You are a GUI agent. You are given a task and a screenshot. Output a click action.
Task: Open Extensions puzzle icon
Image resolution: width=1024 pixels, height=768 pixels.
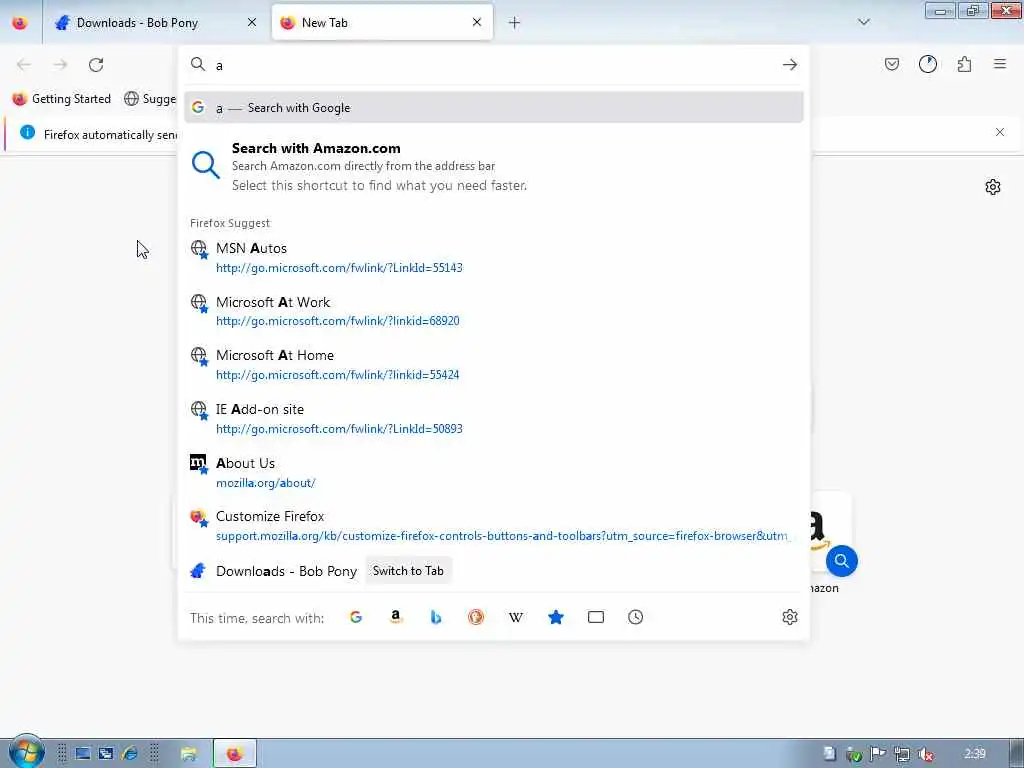[964, 64]
